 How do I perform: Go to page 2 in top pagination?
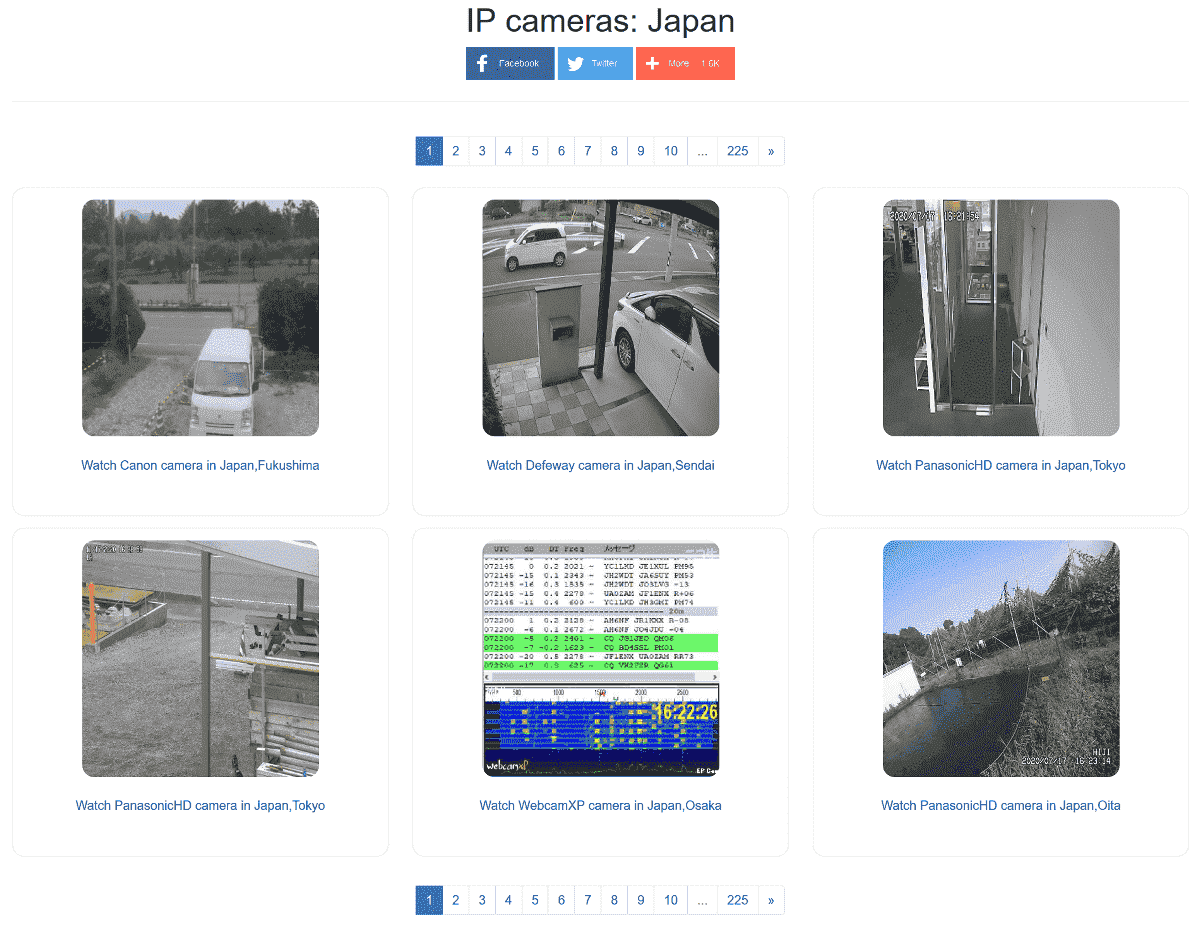click(x=455, y=151)
